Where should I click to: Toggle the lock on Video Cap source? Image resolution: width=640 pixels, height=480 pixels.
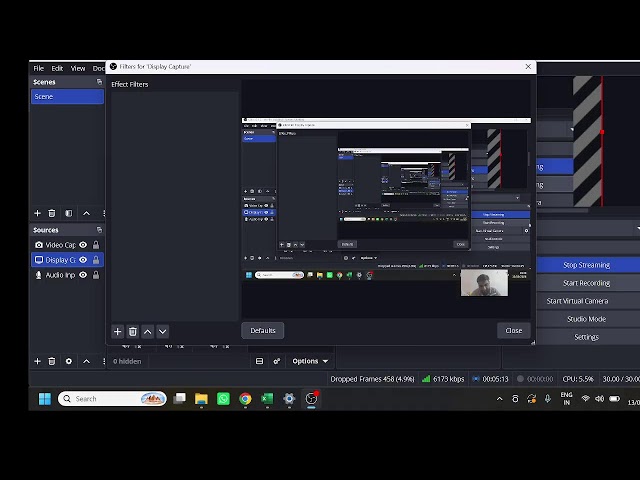point(96,245)
